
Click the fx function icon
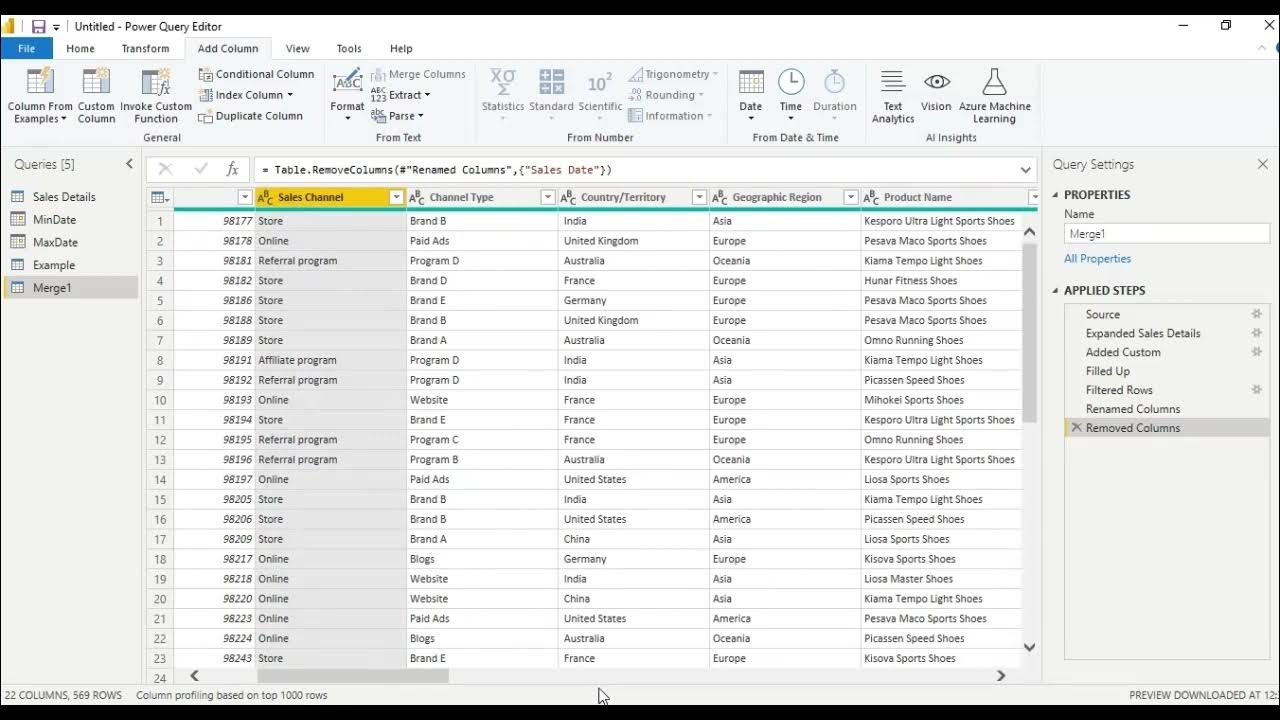tap(232, 170)
